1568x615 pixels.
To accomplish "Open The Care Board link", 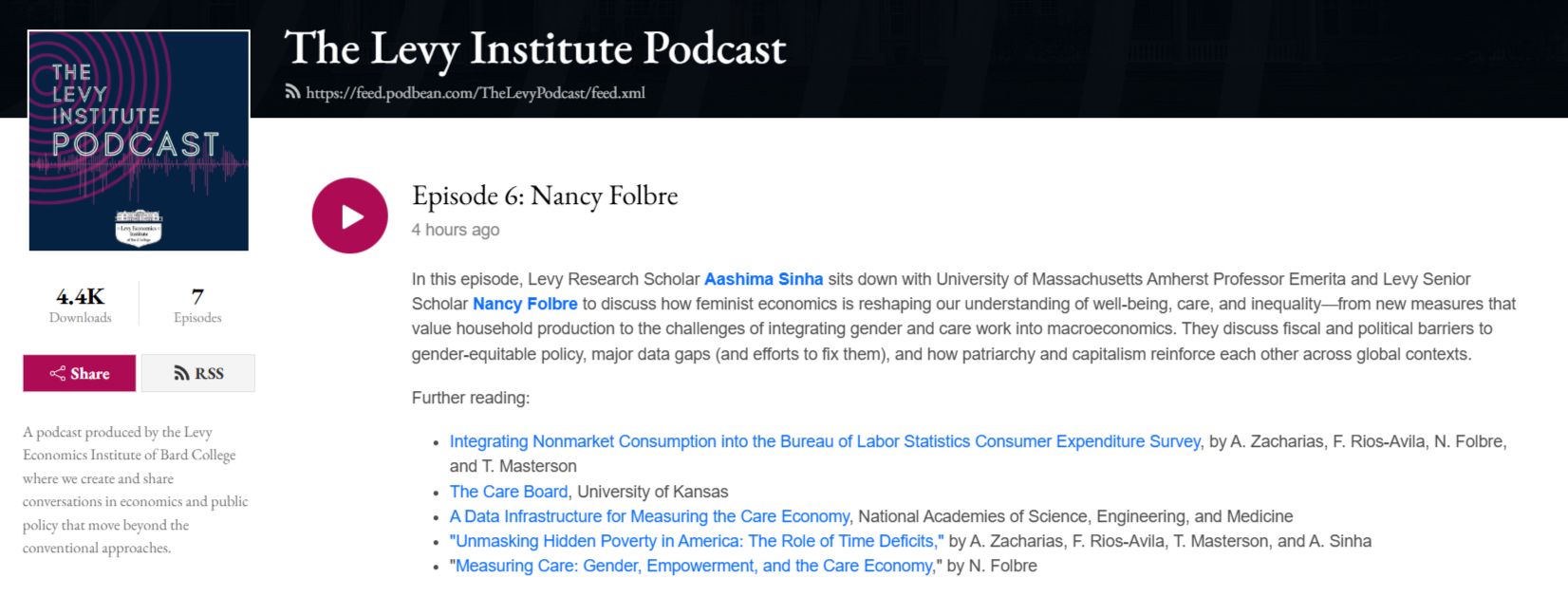I will [509, 492].
